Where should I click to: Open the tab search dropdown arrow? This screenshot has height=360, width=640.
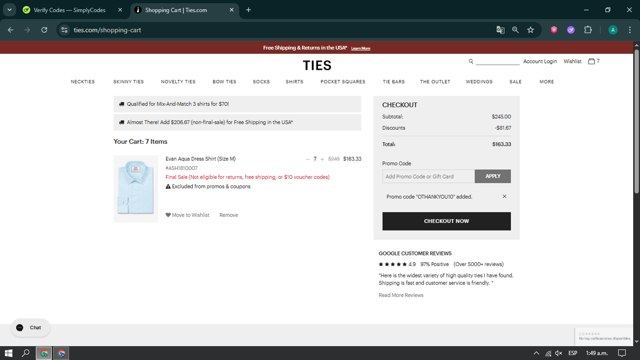coord(9,10)
